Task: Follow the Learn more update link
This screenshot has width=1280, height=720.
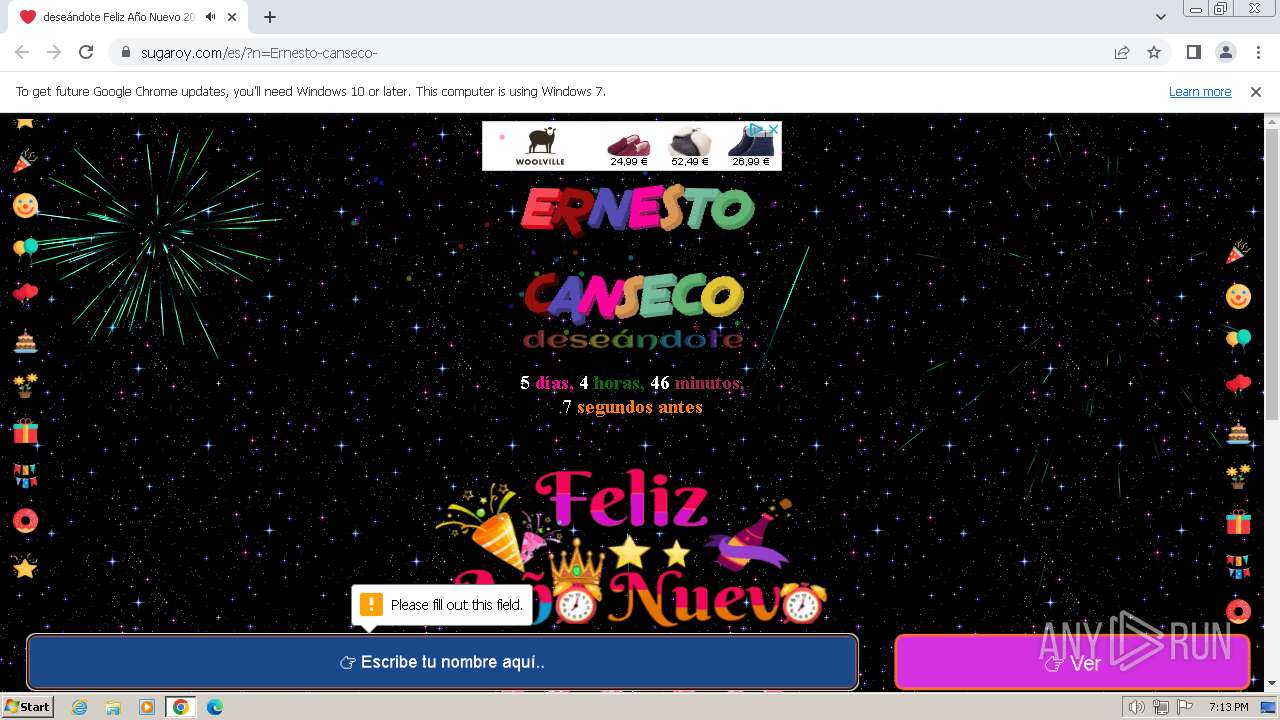Action: [1200, 91]
